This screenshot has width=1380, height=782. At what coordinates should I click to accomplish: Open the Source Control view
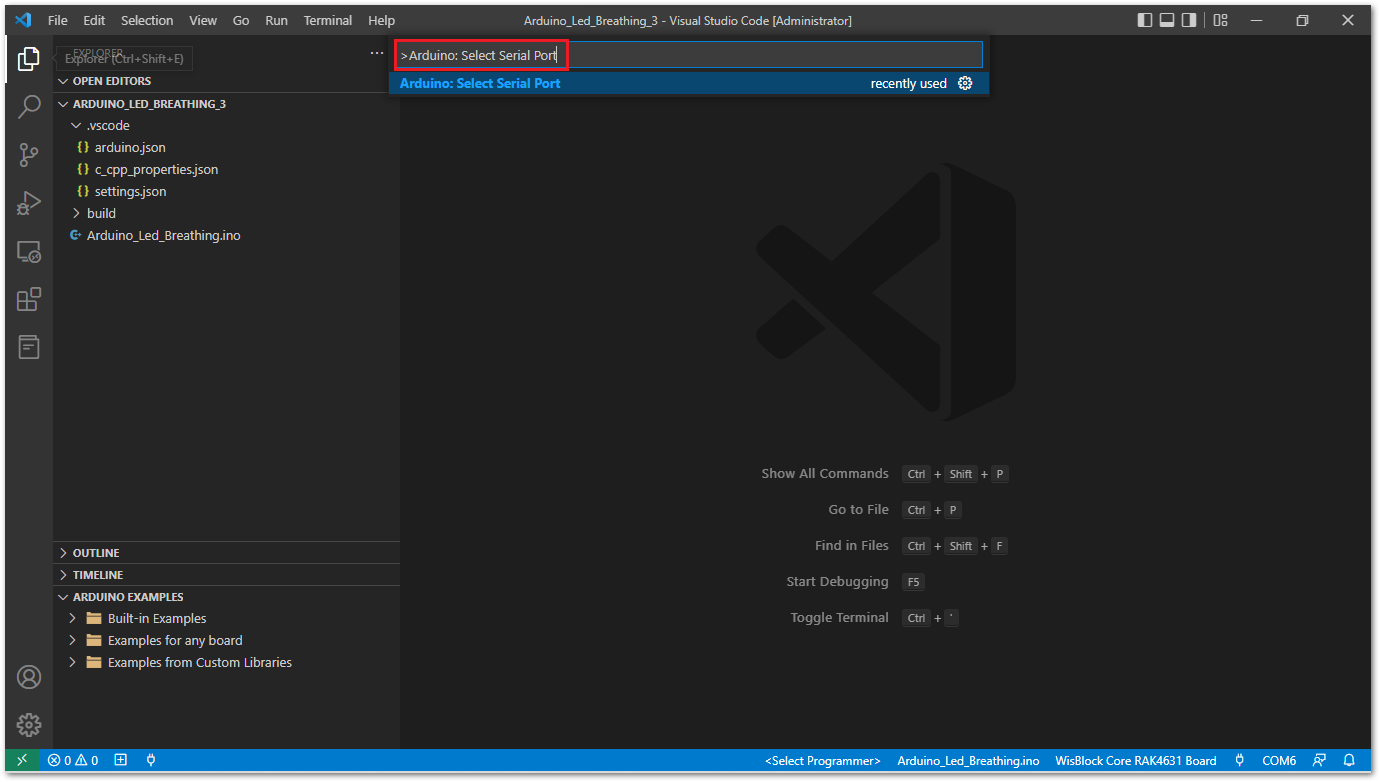click(x=29, y=155)
